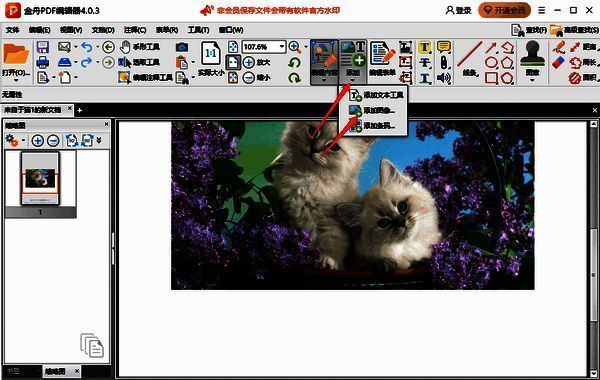Click the 查找(F) find button
The image size is (600, 380).
click(x=529, y=30)
